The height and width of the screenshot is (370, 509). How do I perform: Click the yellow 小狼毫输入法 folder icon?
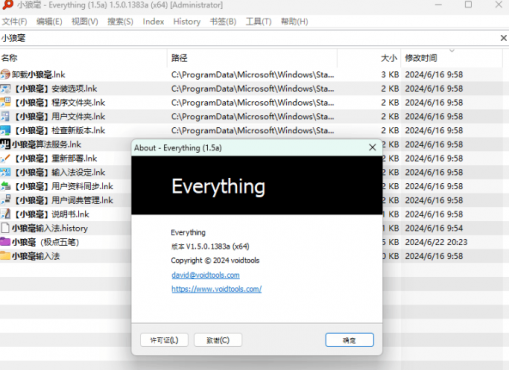point(5,256)
